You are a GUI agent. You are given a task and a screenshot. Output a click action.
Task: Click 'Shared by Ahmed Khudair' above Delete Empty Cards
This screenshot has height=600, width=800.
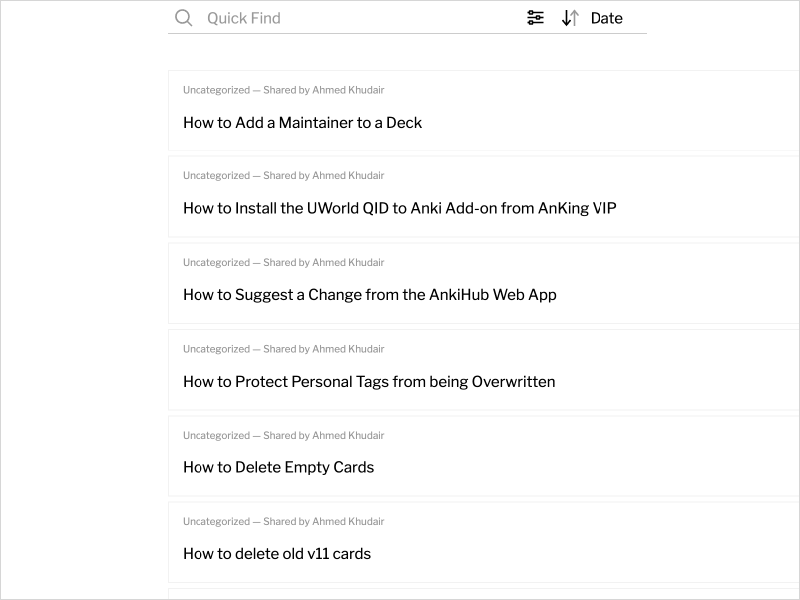click(x=323, y=436)
